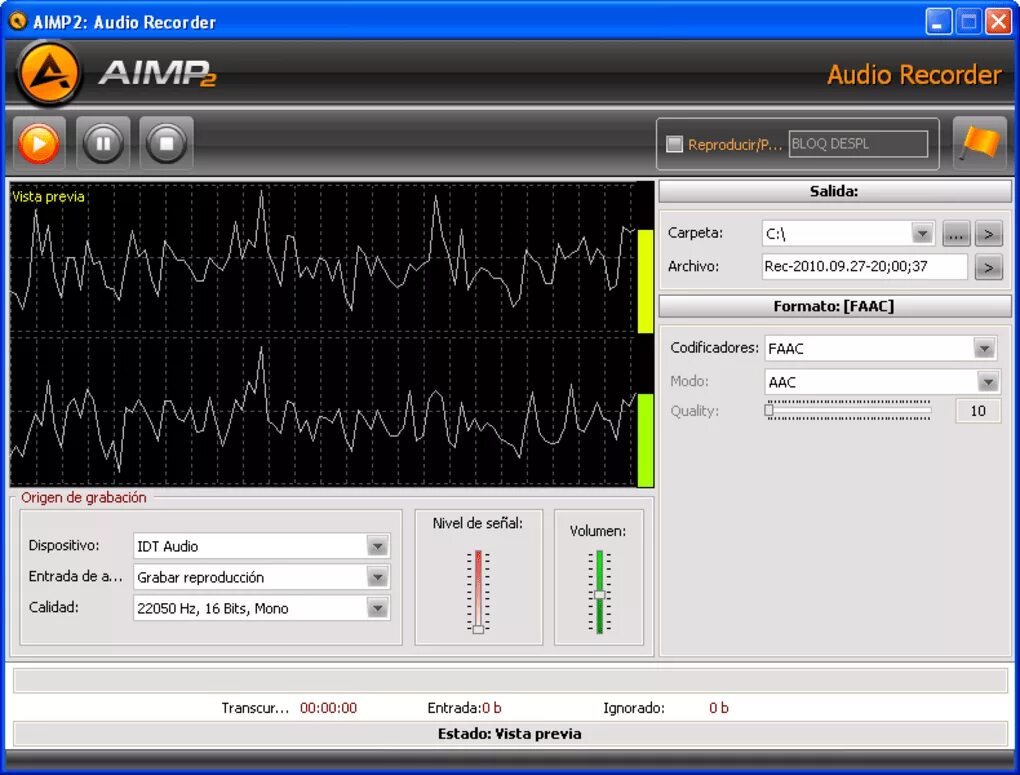
Task: Collapse the Formato: [FAAC] section header
Action: [x=835, y=306]
